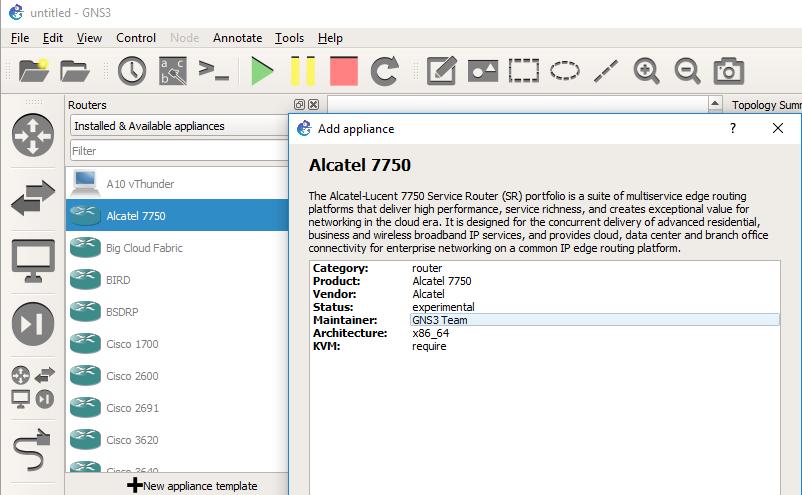The image size is (802, 495).
Task: Suspend all nodes with yellow pause button
Action: (303, 71)
